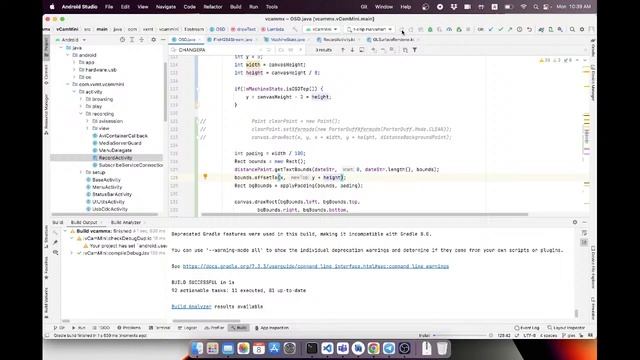Open the Logcat tool window

click(187, 328)
